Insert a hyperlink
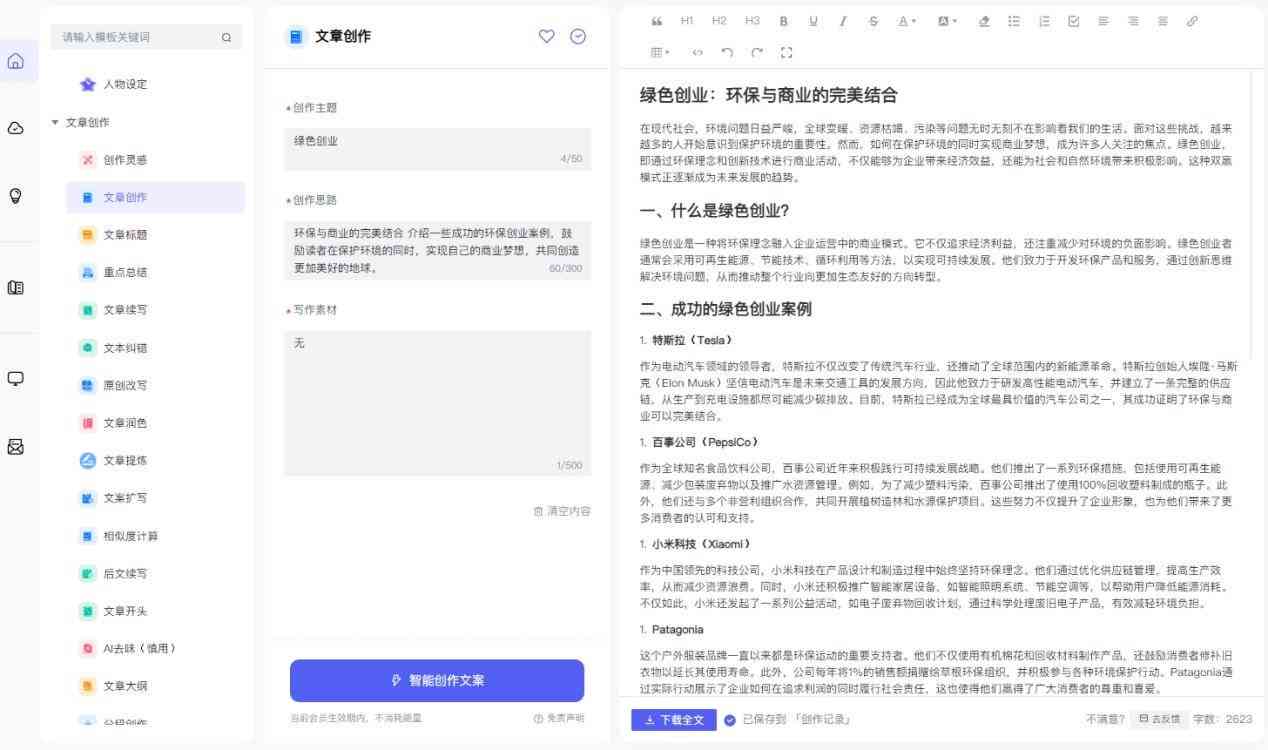The height and width of the screenshot is (750, 1268). [1192, 21]
